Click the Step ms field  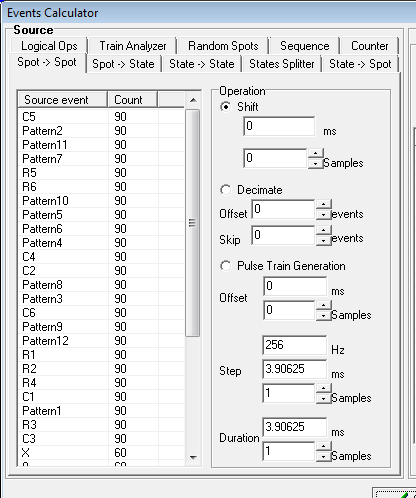tap(295, 369)
